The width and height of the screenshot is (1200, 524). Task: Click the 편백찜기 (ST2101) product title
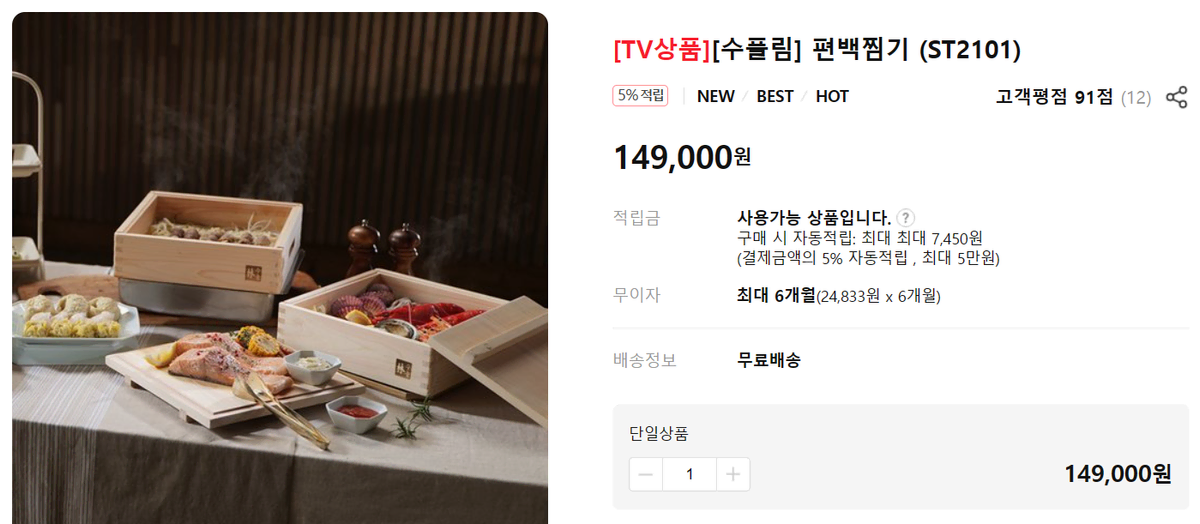coord(912,49)
